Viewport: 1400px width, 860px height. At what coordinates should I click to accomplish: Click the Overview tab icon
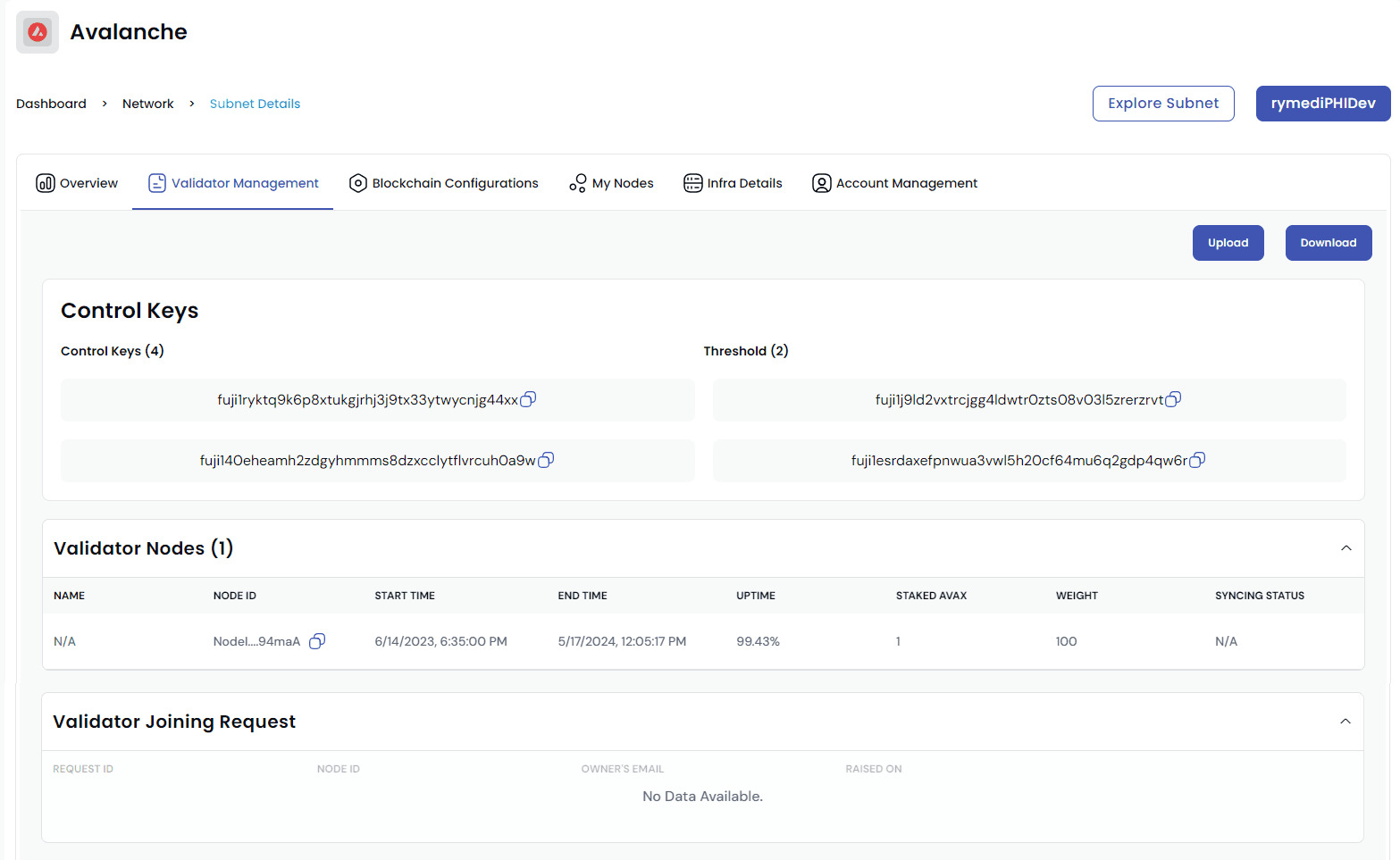46,183
